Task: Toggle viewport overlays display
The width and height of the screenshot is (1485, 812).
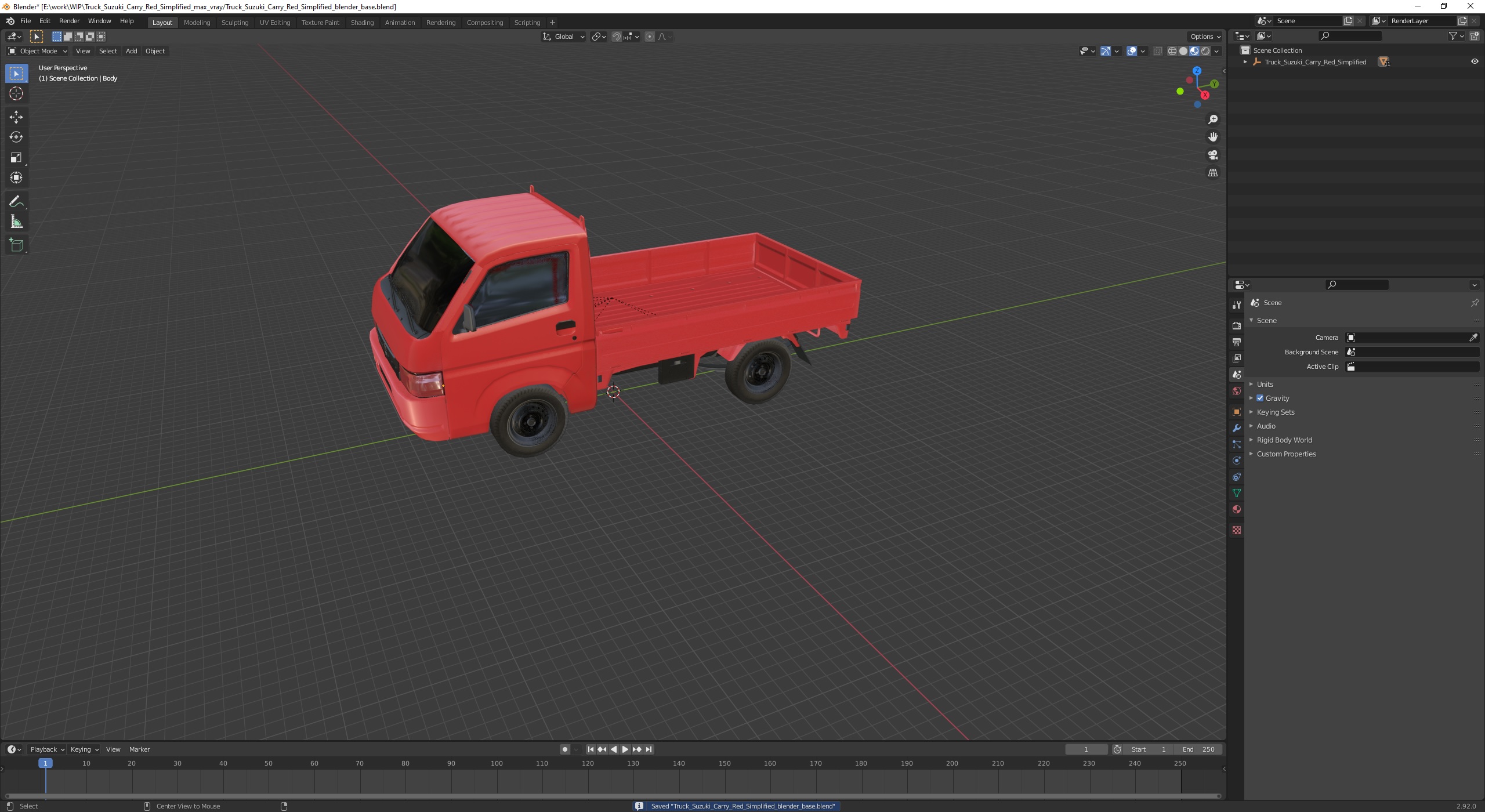Action: pyautogui.click(x=1132, y=51)
